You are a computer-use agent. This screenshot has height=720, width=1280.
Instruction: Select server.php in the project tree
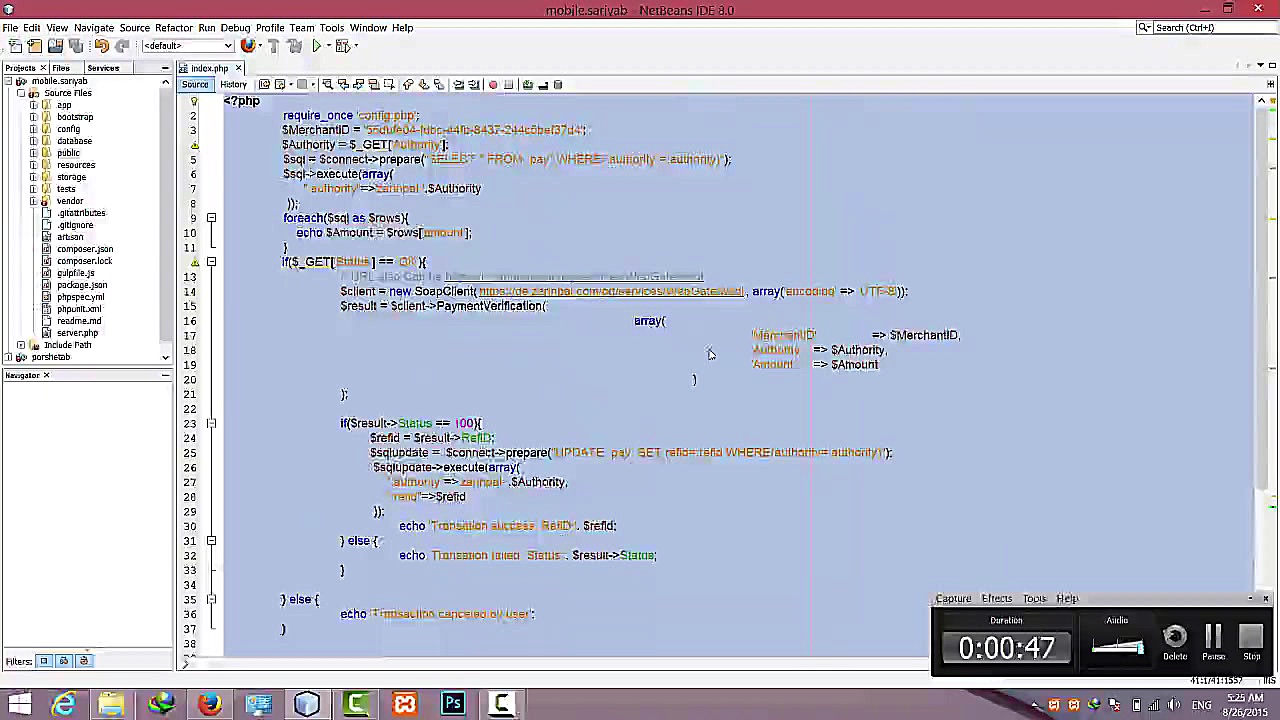77,333
